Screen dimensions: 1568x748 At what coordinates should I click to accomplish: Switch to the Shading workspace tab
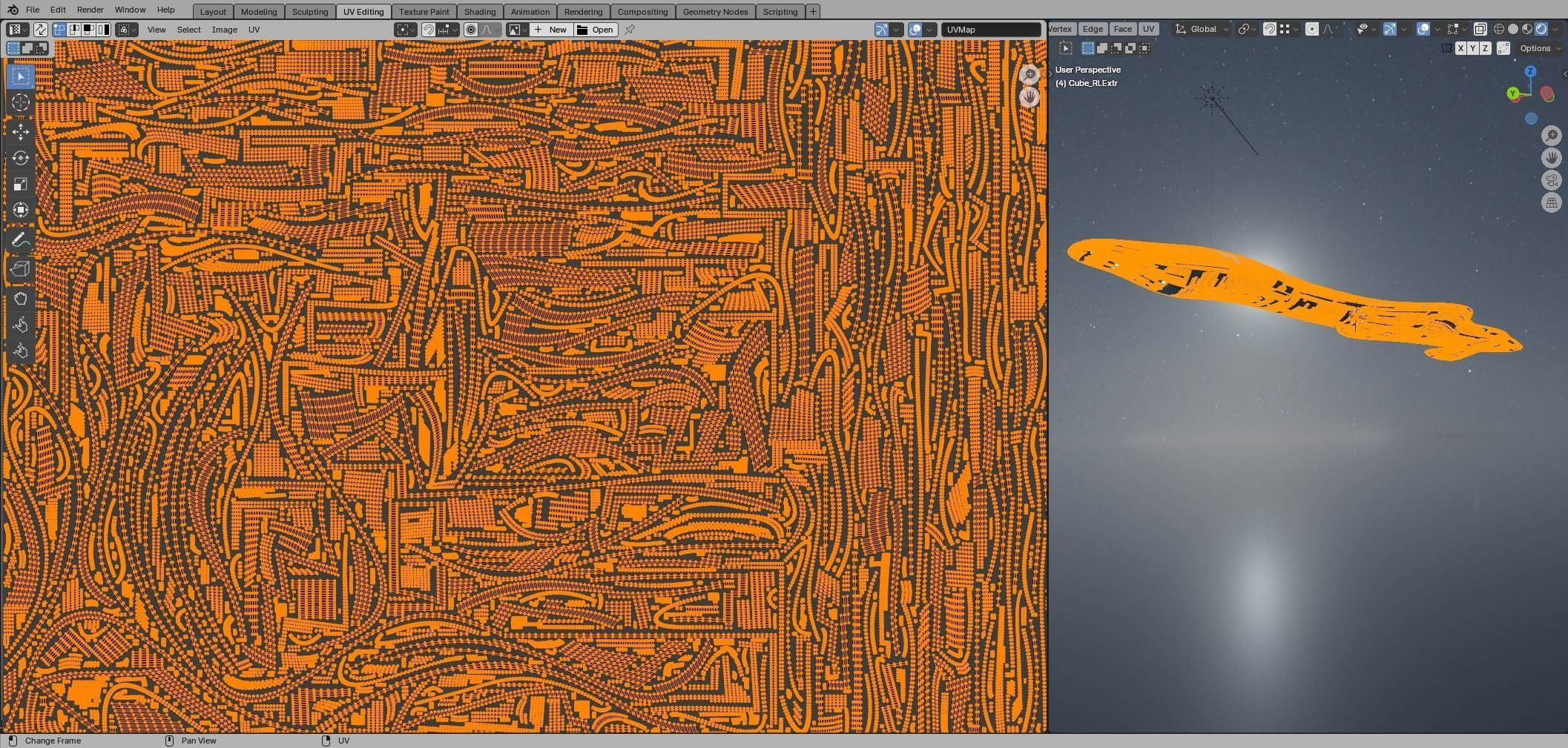(x=480, y=12)
